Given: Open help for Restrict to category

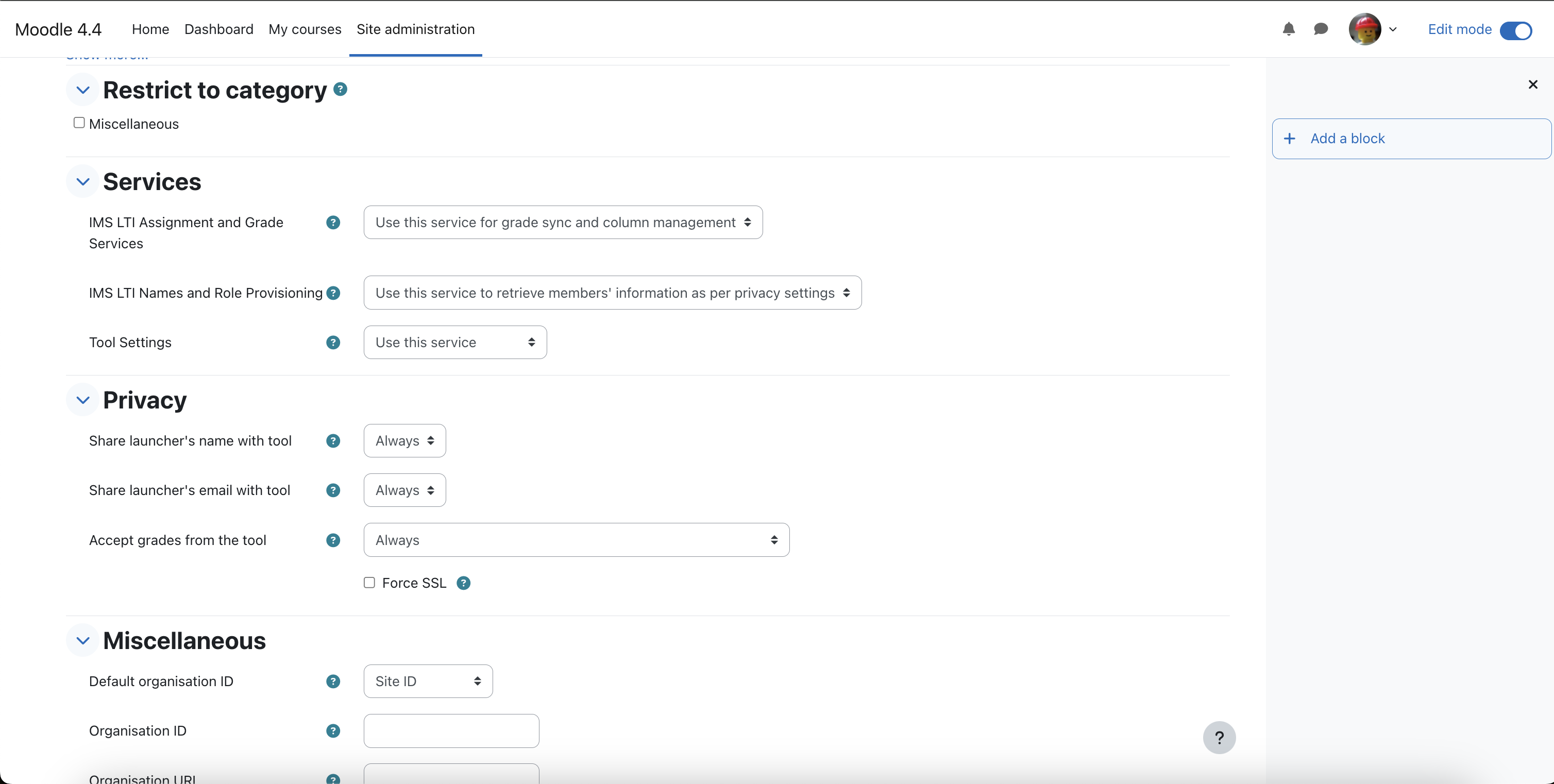Looking at the screenshot, I should (340, 89).
